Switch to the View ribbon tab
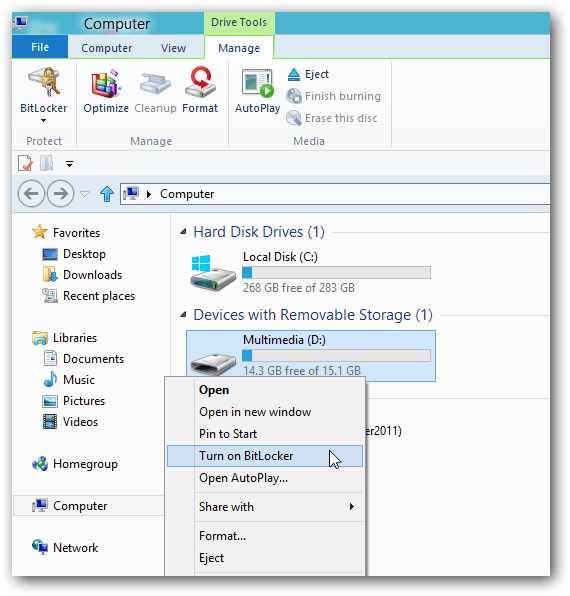Screen dimensions: 570x596 tap(173, 48)
